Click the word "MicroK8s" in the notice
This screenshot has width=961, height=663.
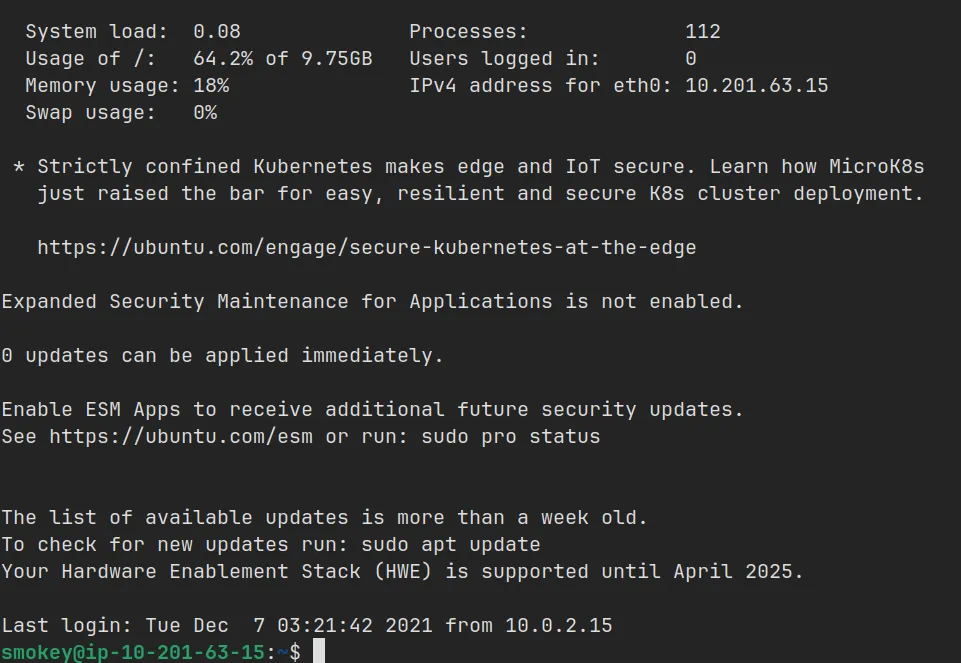tap(877, 166)
